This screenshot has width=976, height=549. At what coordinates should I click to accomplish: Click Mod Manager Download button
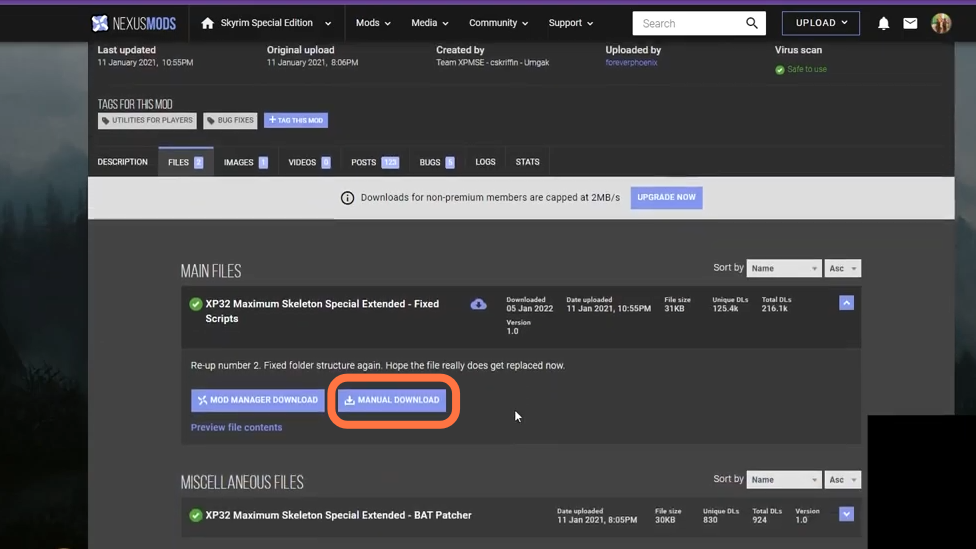click(258, 400)
